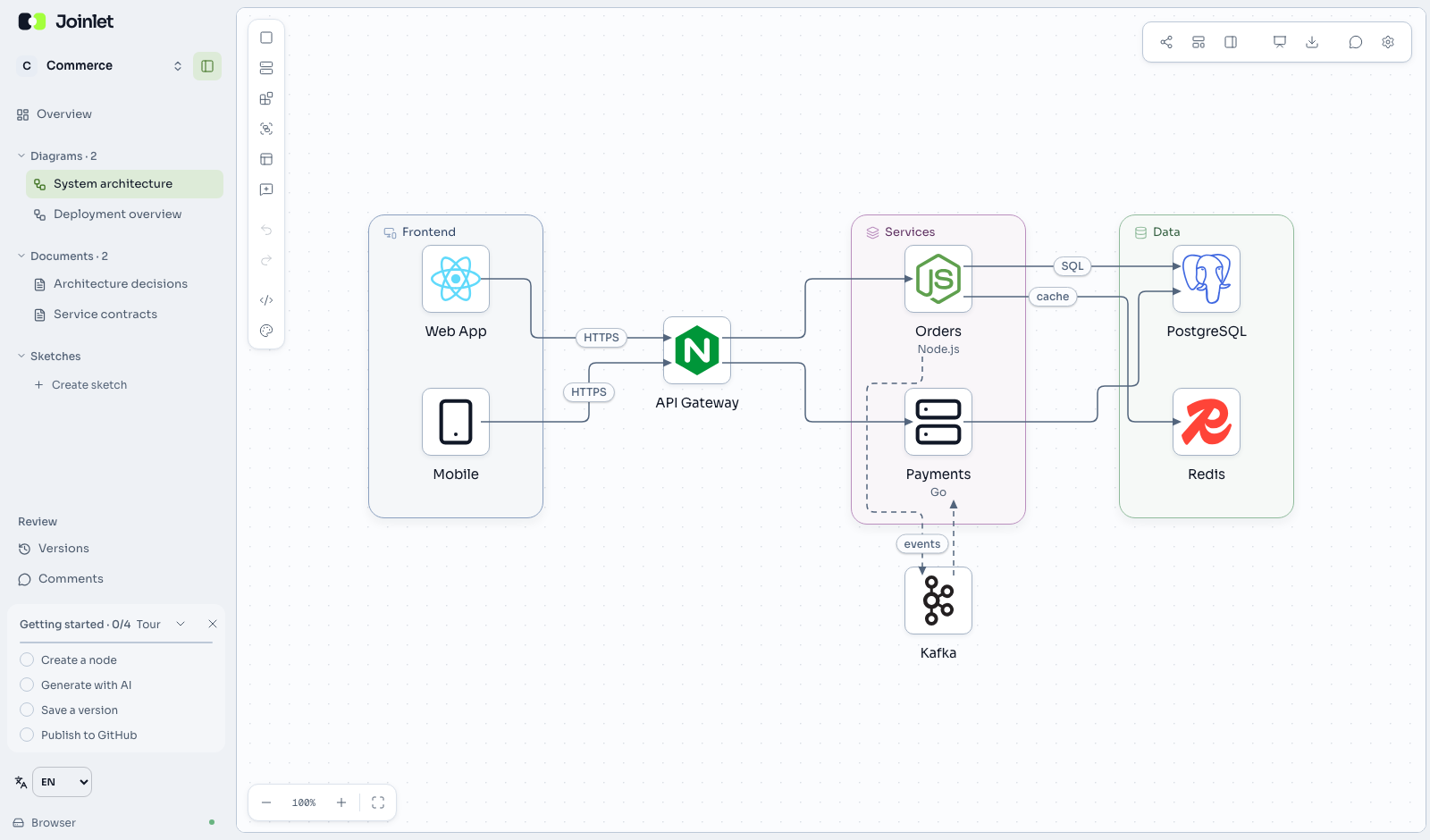Click the HTTPS label from Web App

point(601,338)
